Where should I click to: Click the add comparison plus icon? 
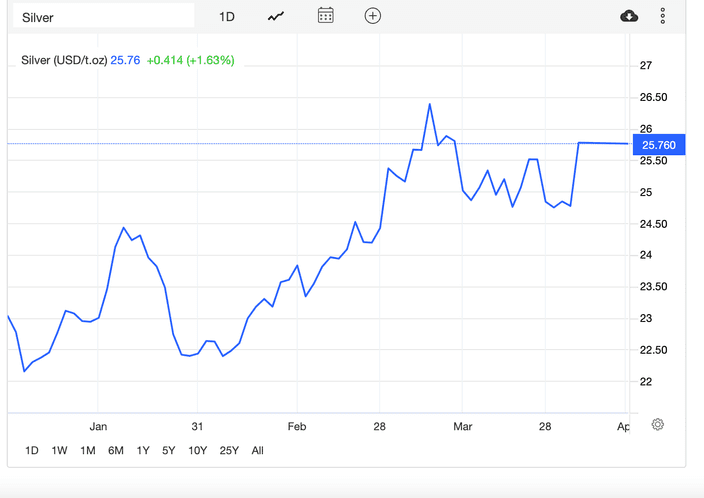click(373, 16)
